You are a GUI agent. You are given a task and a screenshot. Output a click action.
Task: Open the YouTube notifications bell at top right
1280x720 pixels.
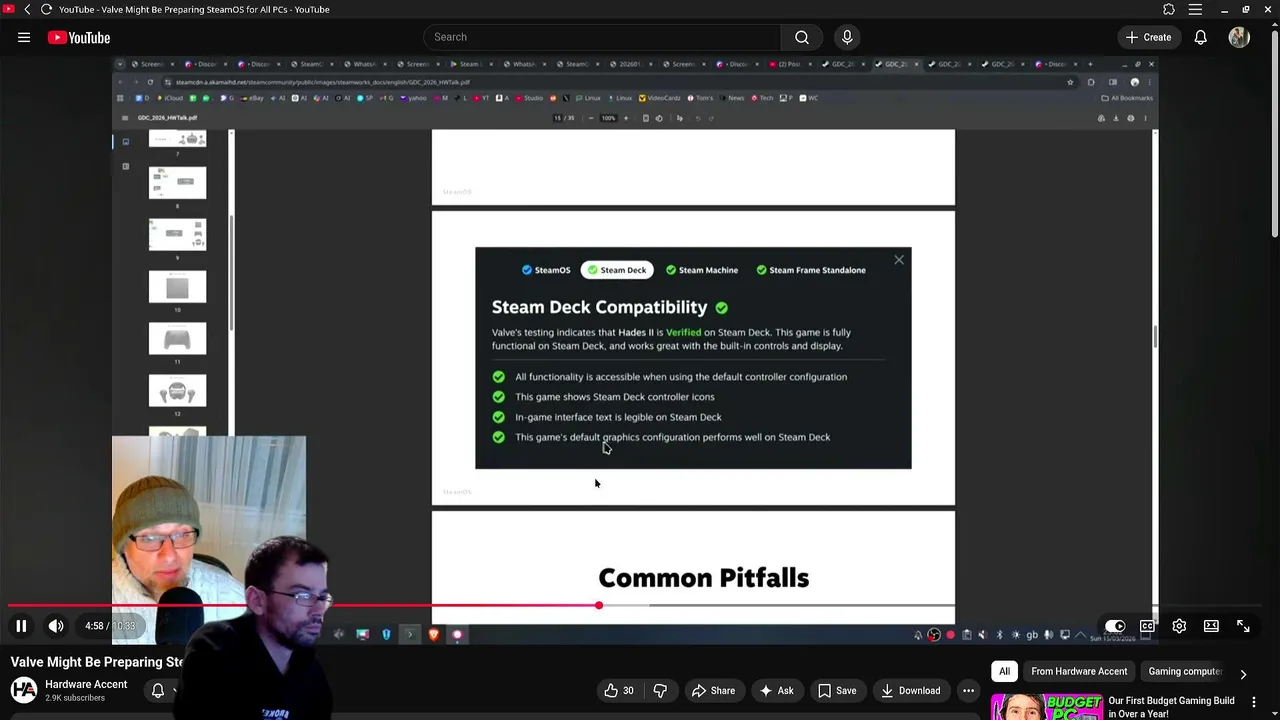tap(1201, 37)
